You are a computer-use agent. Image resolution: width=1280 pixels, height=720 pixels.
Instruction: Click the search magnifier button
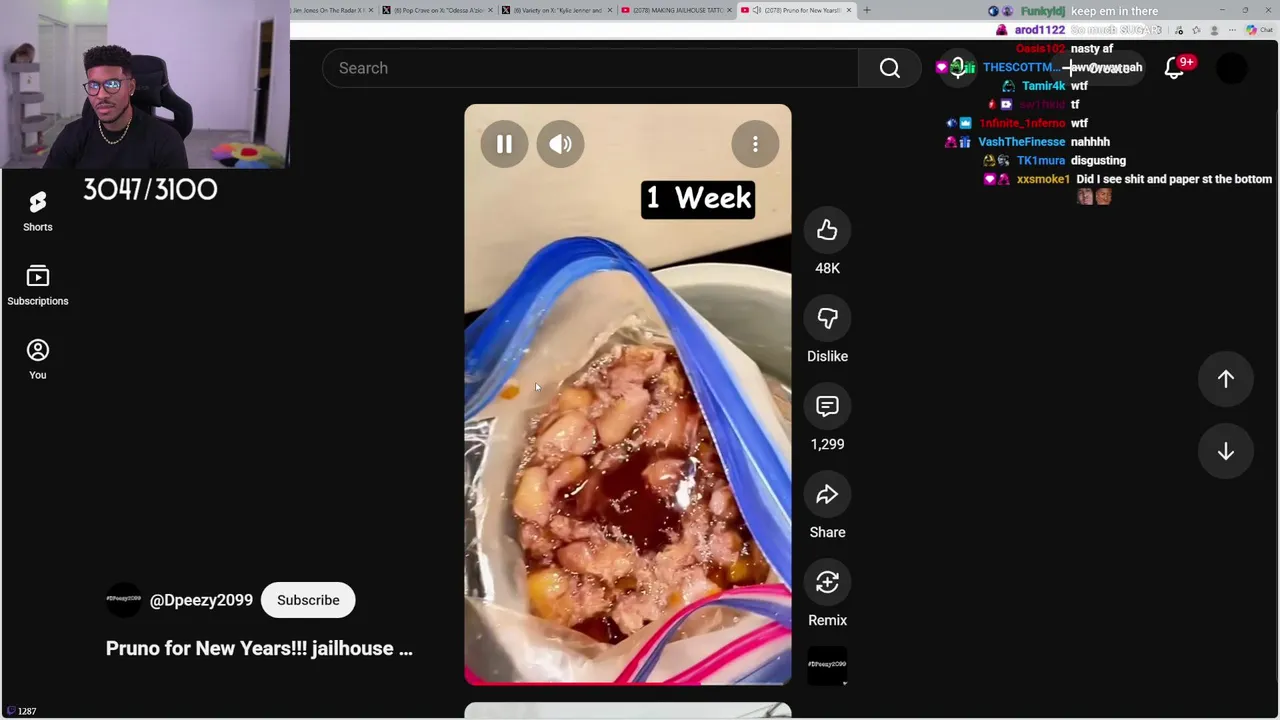coord(890,68)
